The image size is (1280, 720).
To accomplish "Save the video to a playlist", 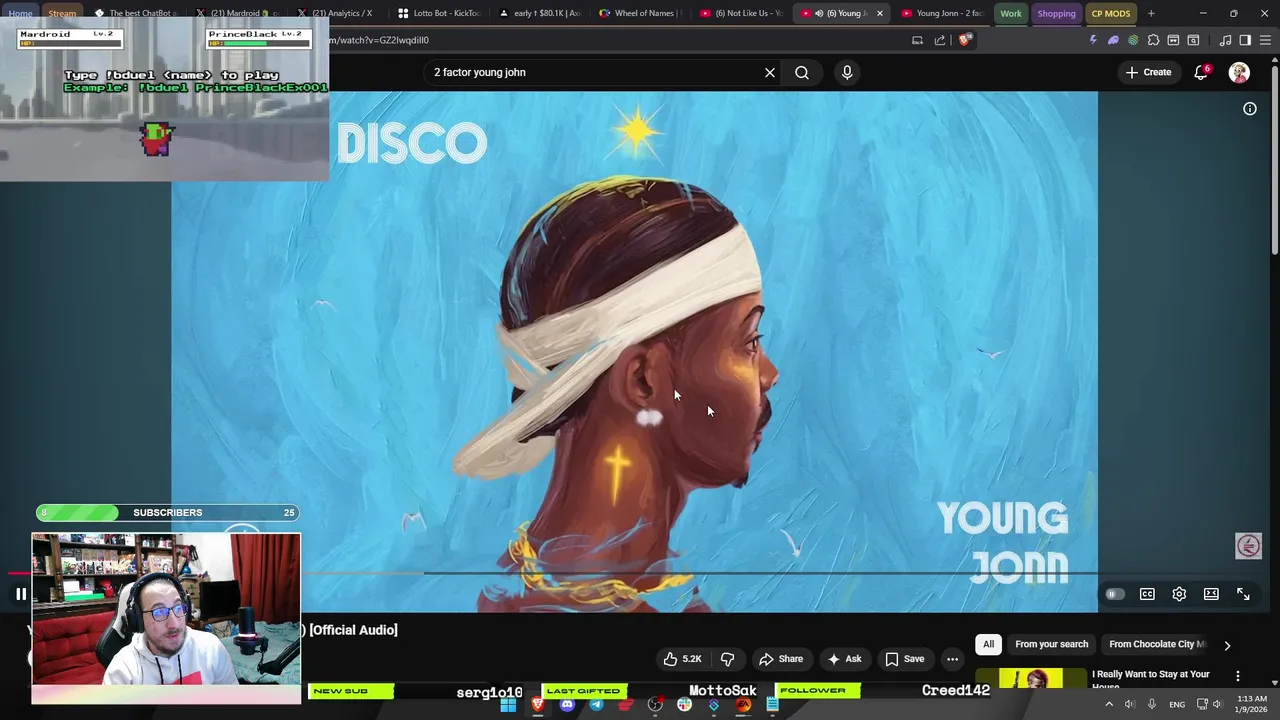I will (x=904, y=659).
